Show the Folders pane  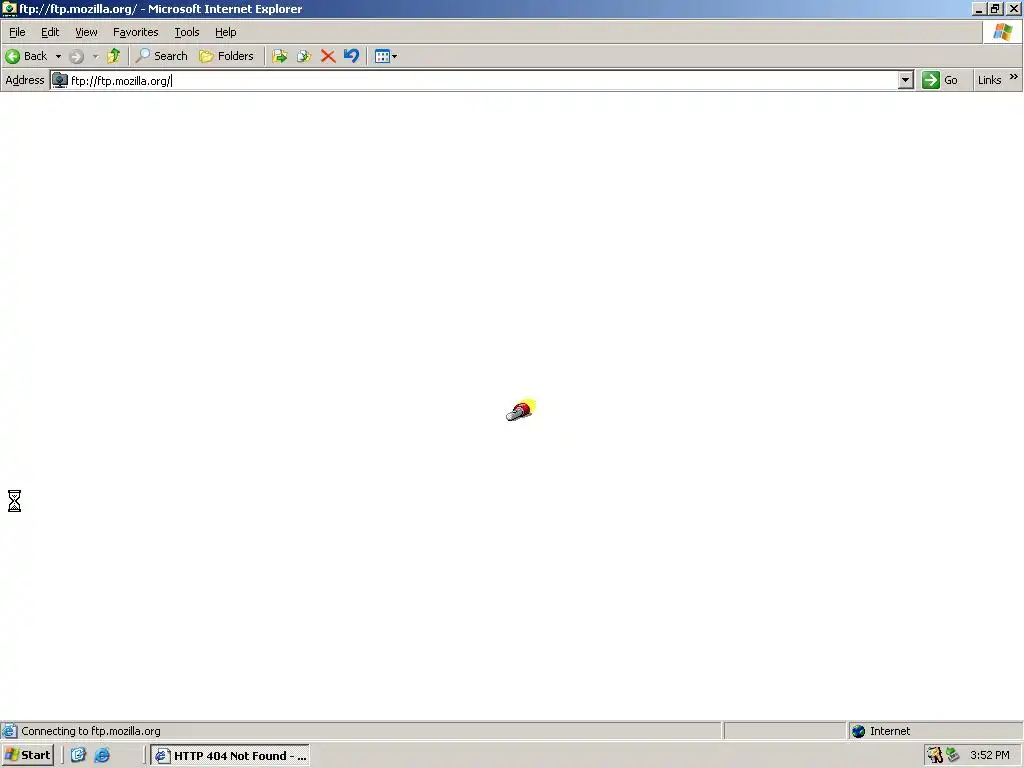pos(226,56)
